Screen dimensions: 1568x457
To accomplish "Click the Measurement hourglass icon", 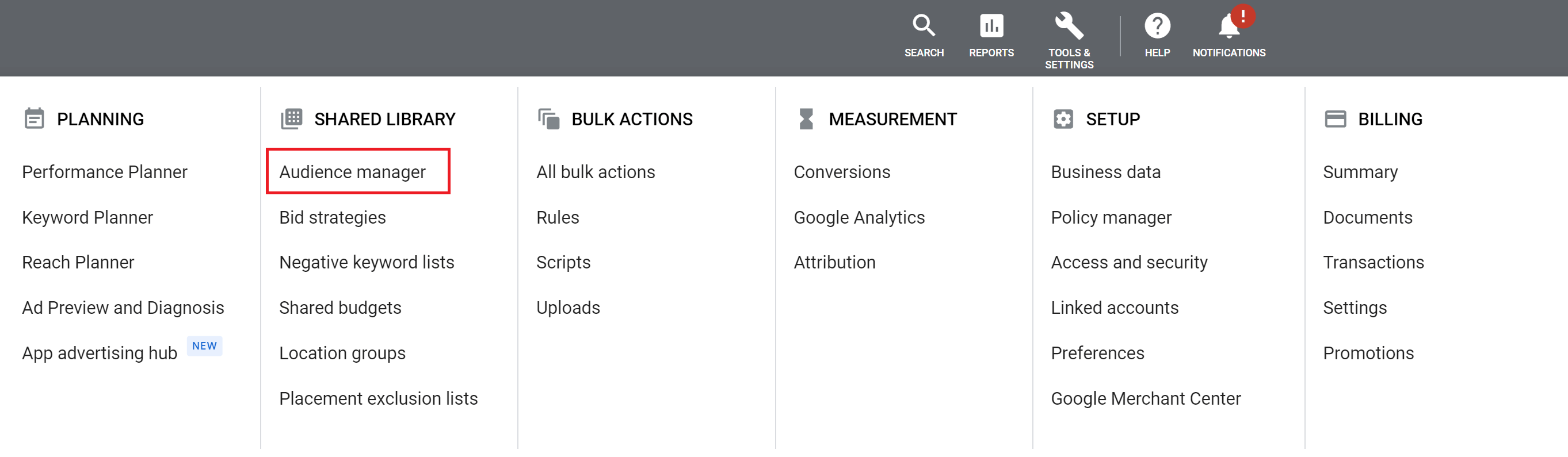I will pos(806,118).
